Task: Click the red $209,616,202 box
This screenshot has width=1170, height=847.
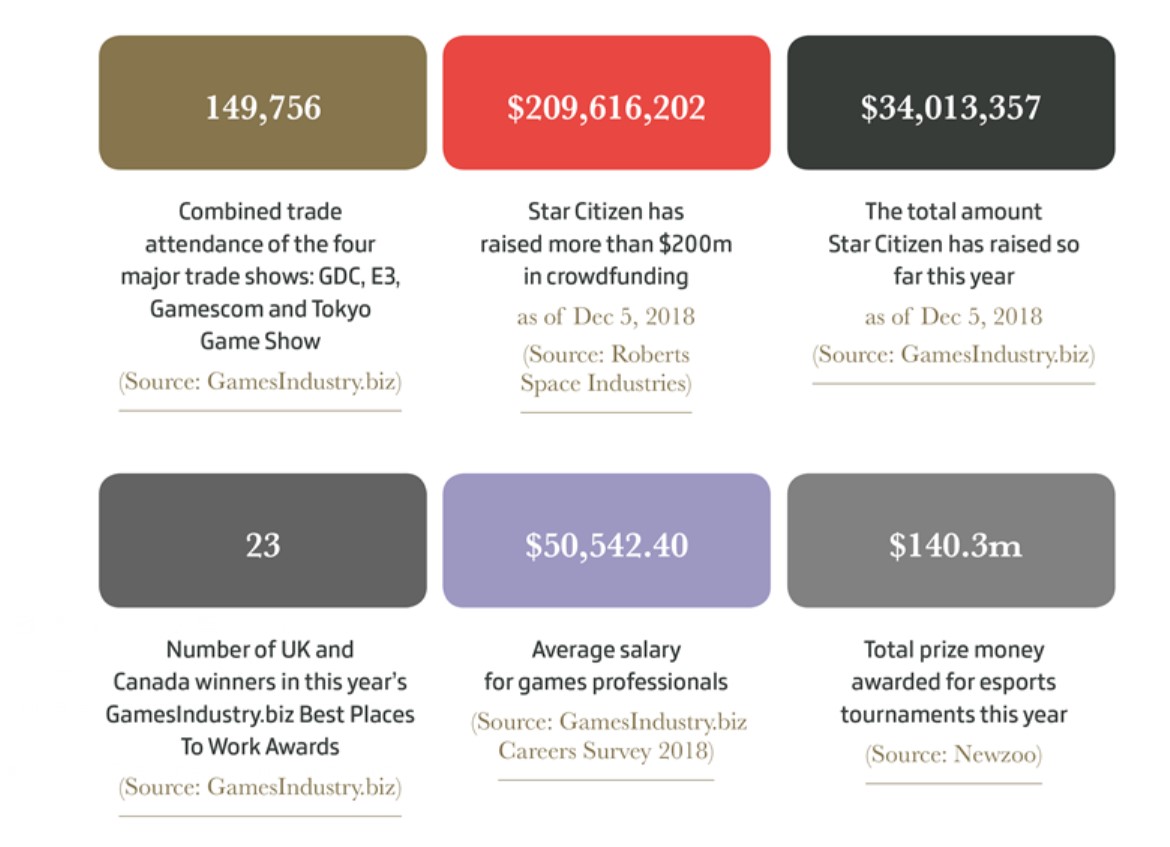Action: [607, 102]
